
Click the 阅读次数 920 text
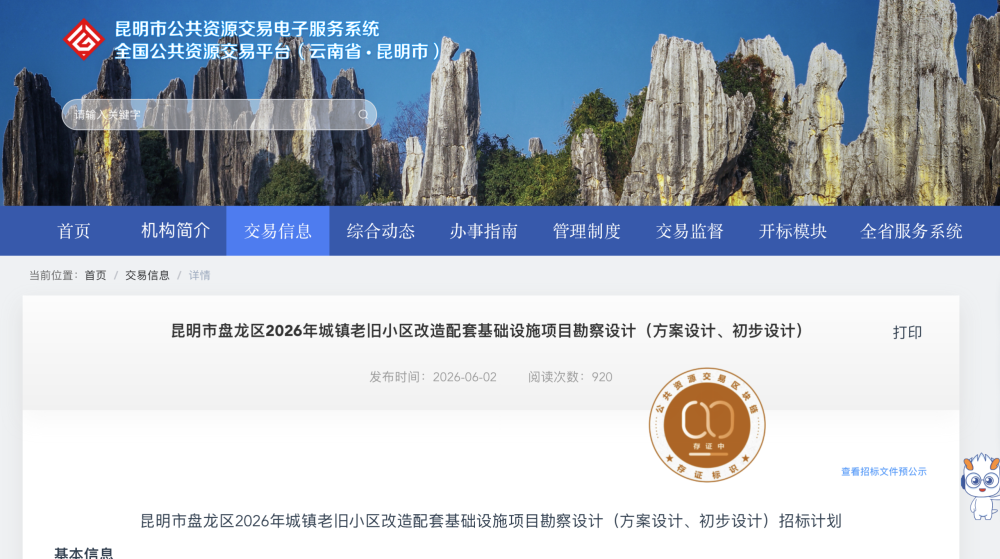(x=570, y=377)
